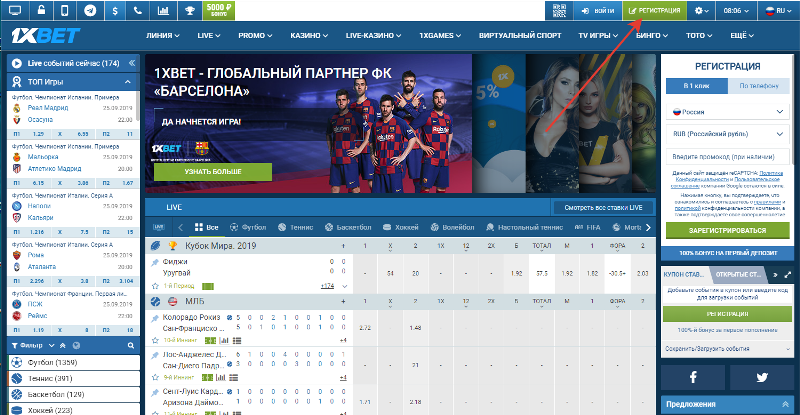Collapse the ТОП Игры panel

pyautogui.click(x=128, y=82)
